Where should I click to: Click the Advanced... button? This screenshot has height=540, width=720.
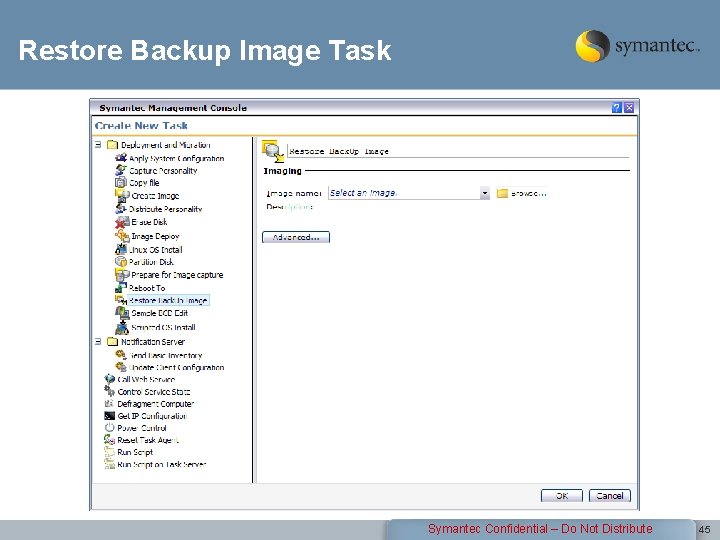[x=296, y=237]
